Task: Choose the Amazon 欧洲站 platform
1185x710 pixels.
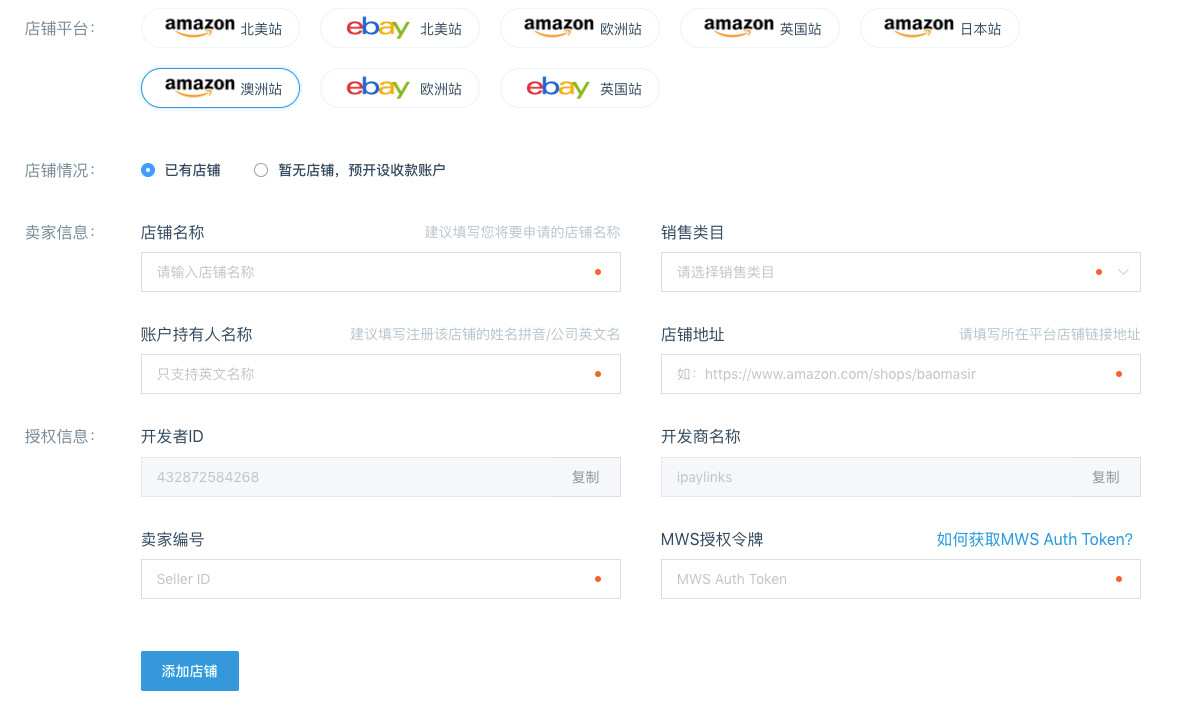Action: coord(580,28)
